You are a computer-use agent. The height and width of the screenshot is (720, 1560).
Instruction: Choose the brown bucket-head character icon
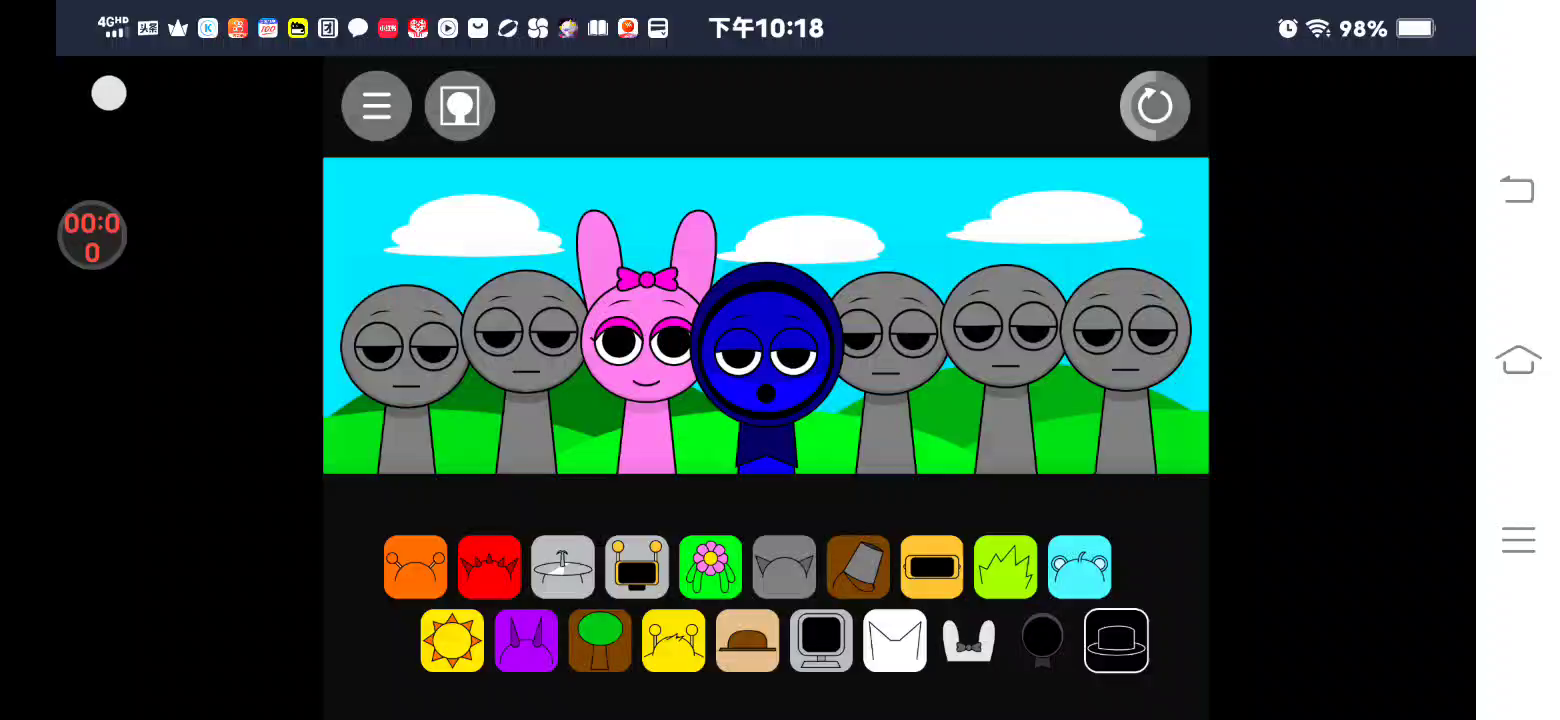858,567
